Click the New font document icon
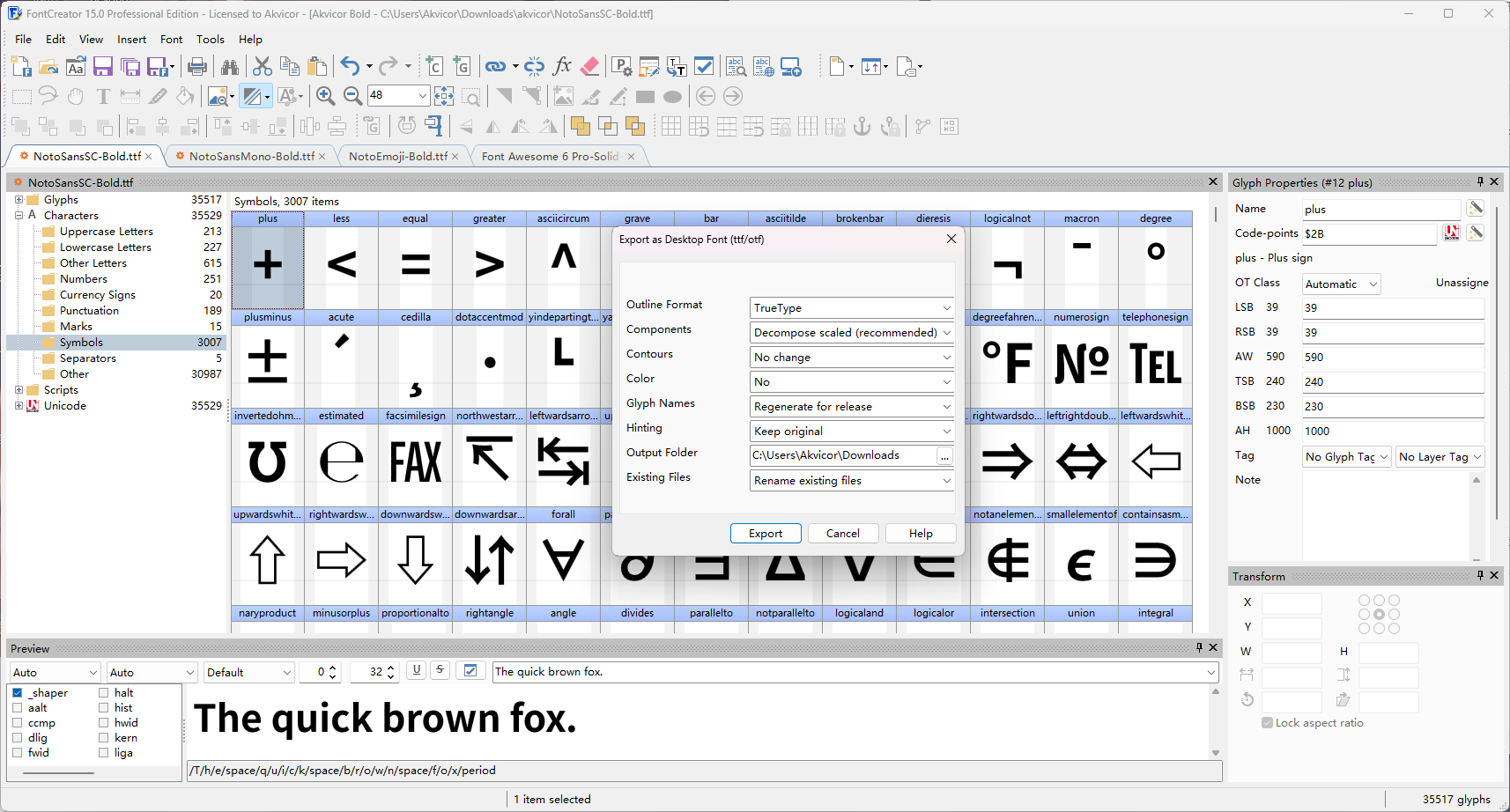This screenshot has height=812, width=1510. (x=21, y=67)
